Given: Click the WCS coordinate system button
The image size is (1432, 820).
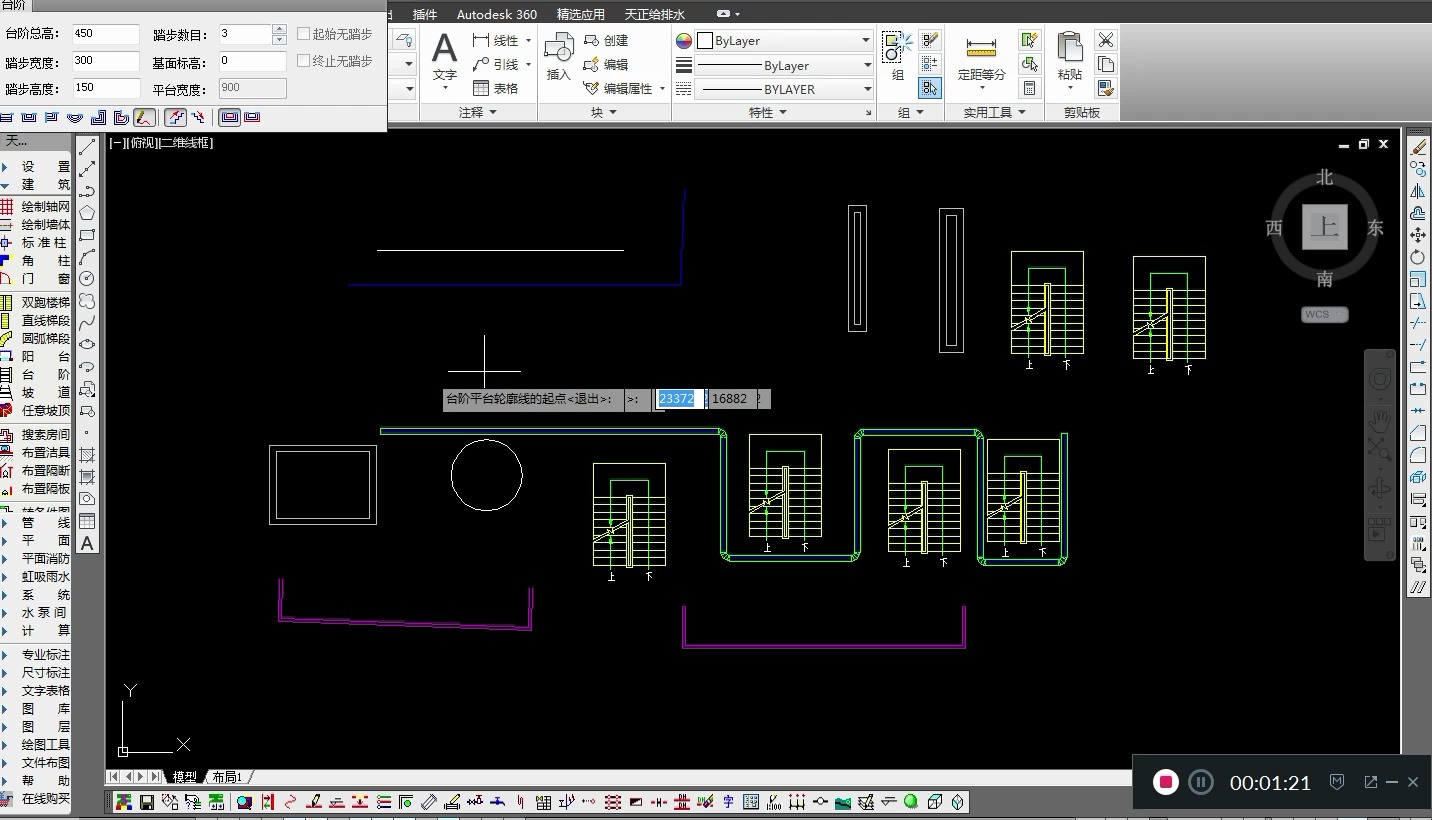Looking at the screenshot, I should tap(1325, 314).
